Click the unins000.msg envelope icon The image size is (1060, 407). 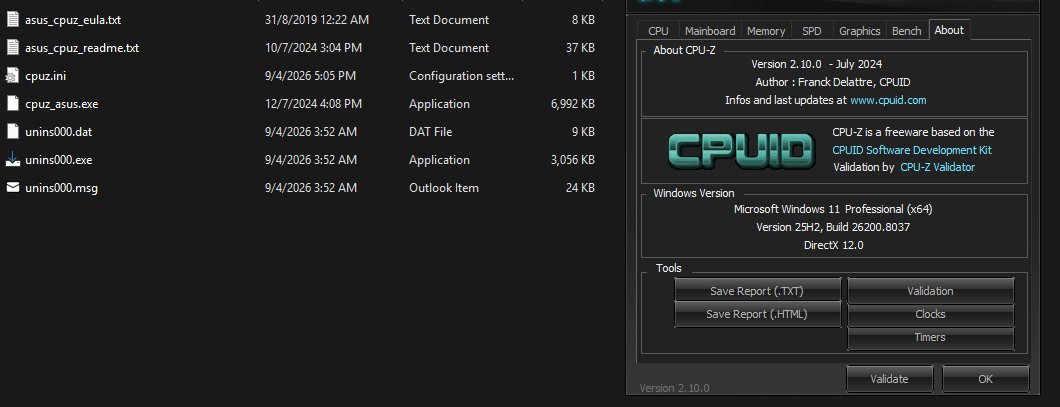(x=12, y=188)
